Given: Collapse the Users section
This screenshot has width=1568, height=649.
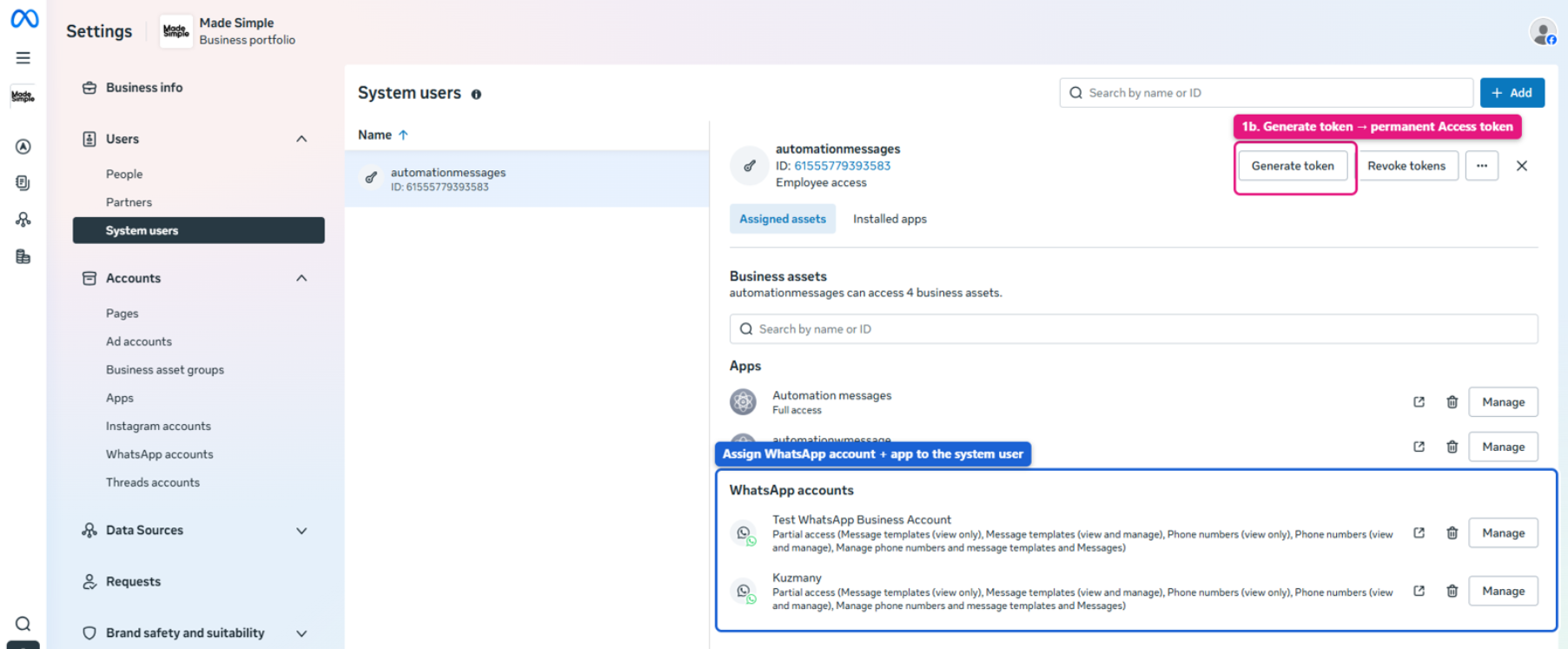Looking at the screenshot, I should point(301,139).
